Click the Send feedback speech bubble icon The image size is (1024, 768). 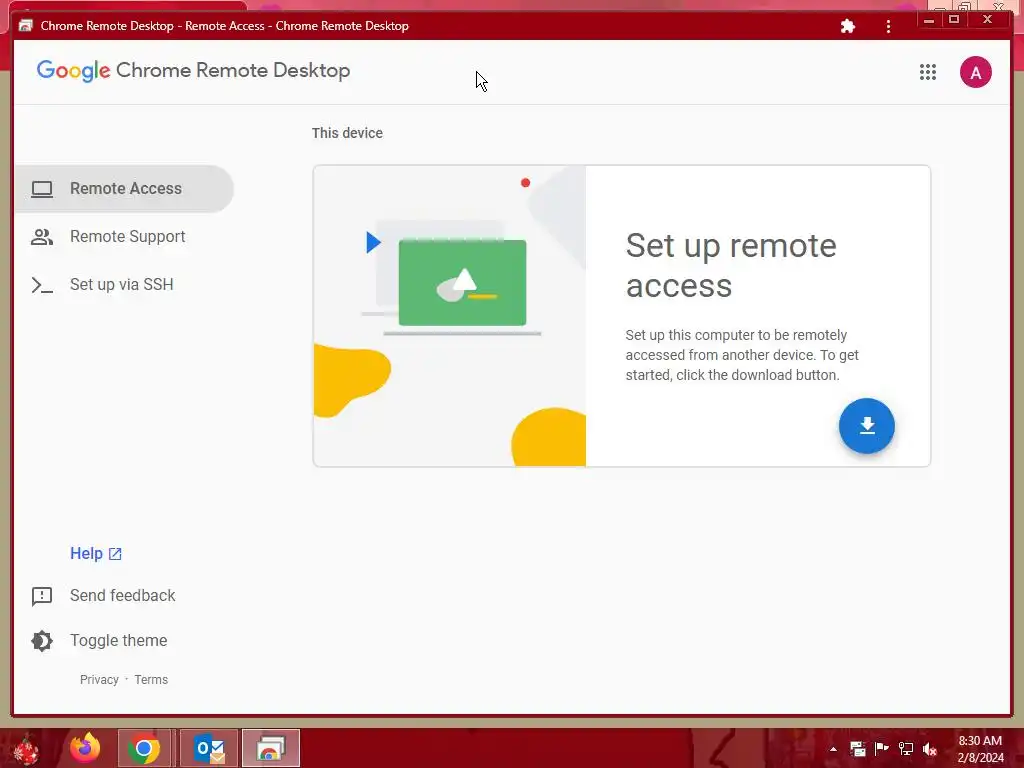(x=42, y=596)
